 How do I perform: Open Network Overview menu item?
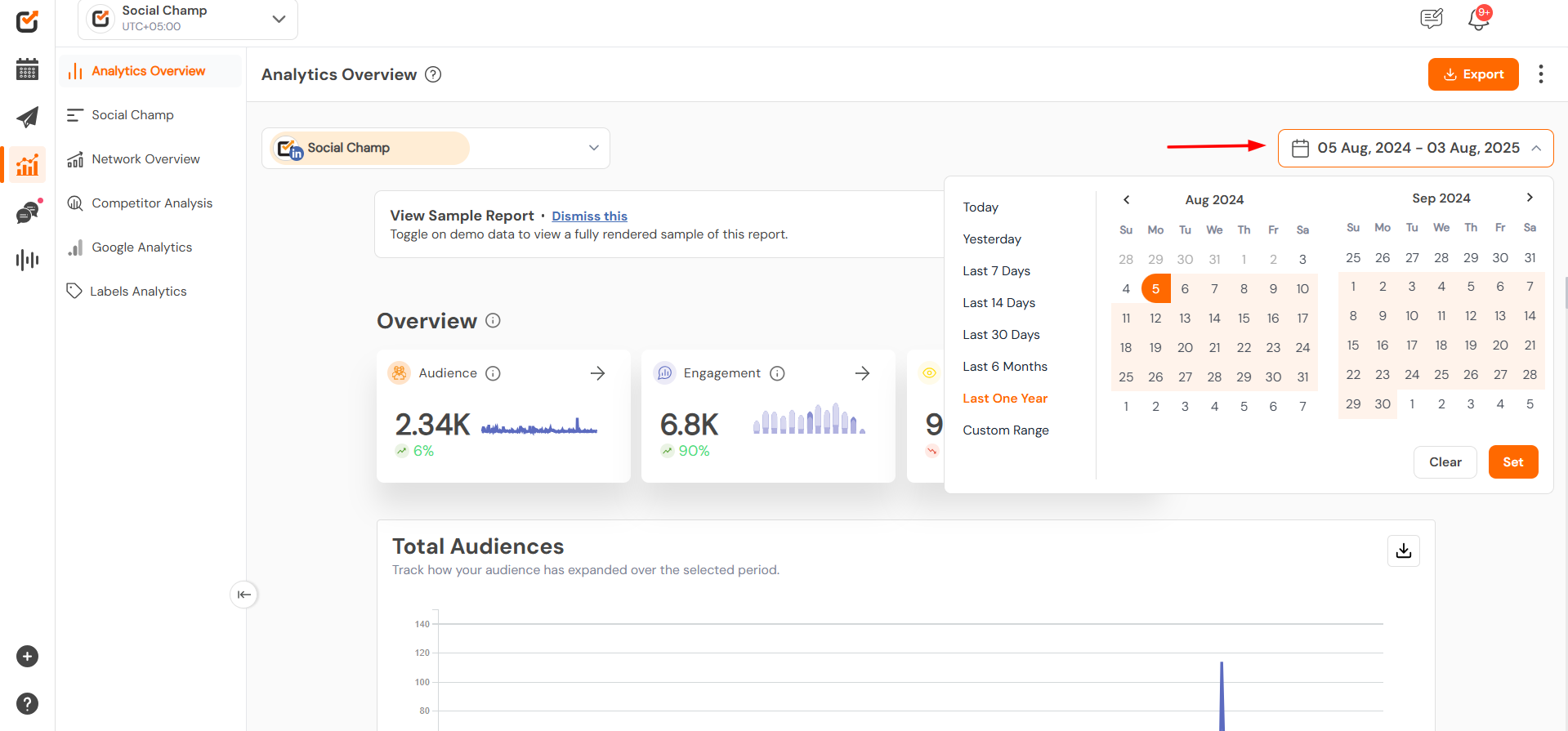[150, 159]
